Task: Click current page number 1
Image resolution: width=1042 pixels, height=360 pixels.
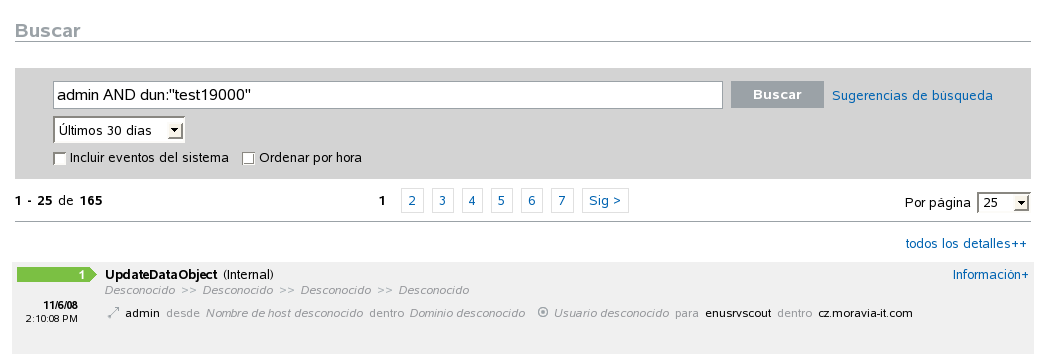Action: 382,201
